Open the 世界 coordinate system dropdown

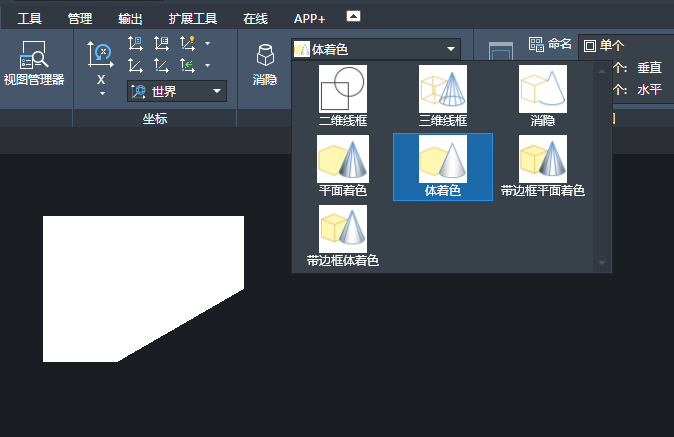(x=177, y=91)
